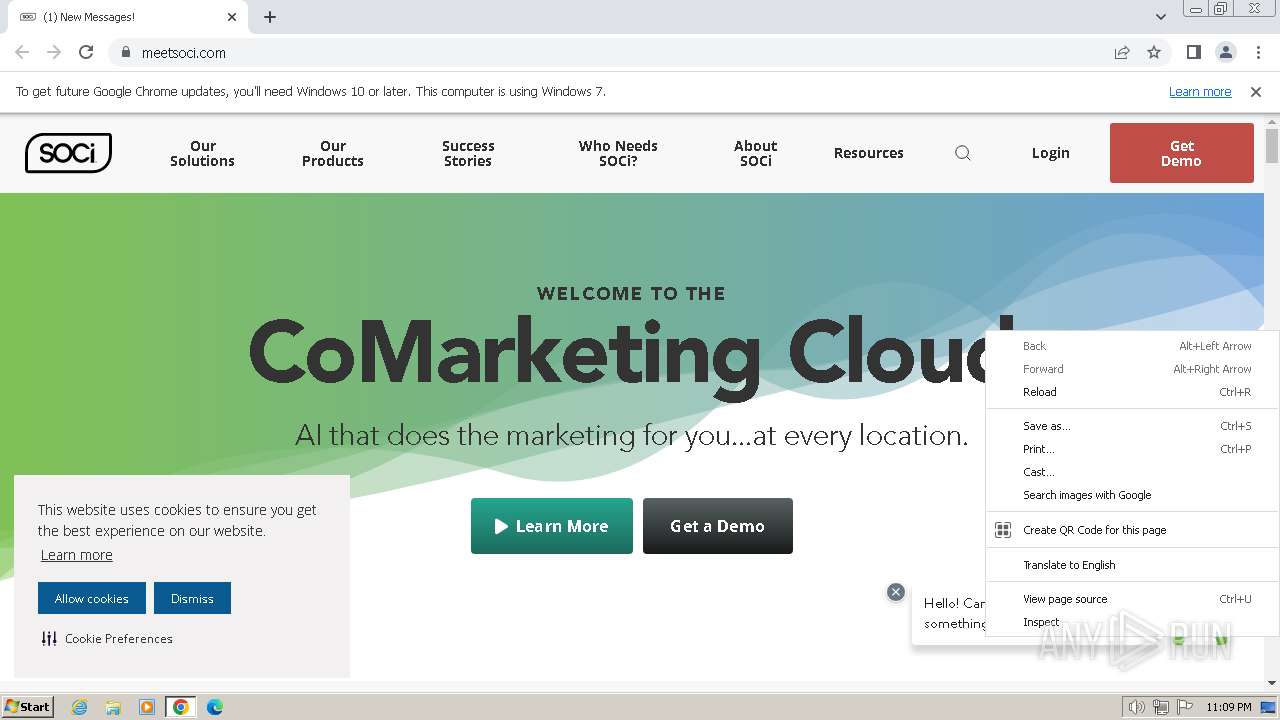
Task: Open the side panel icon
Action: (1193, 53)
